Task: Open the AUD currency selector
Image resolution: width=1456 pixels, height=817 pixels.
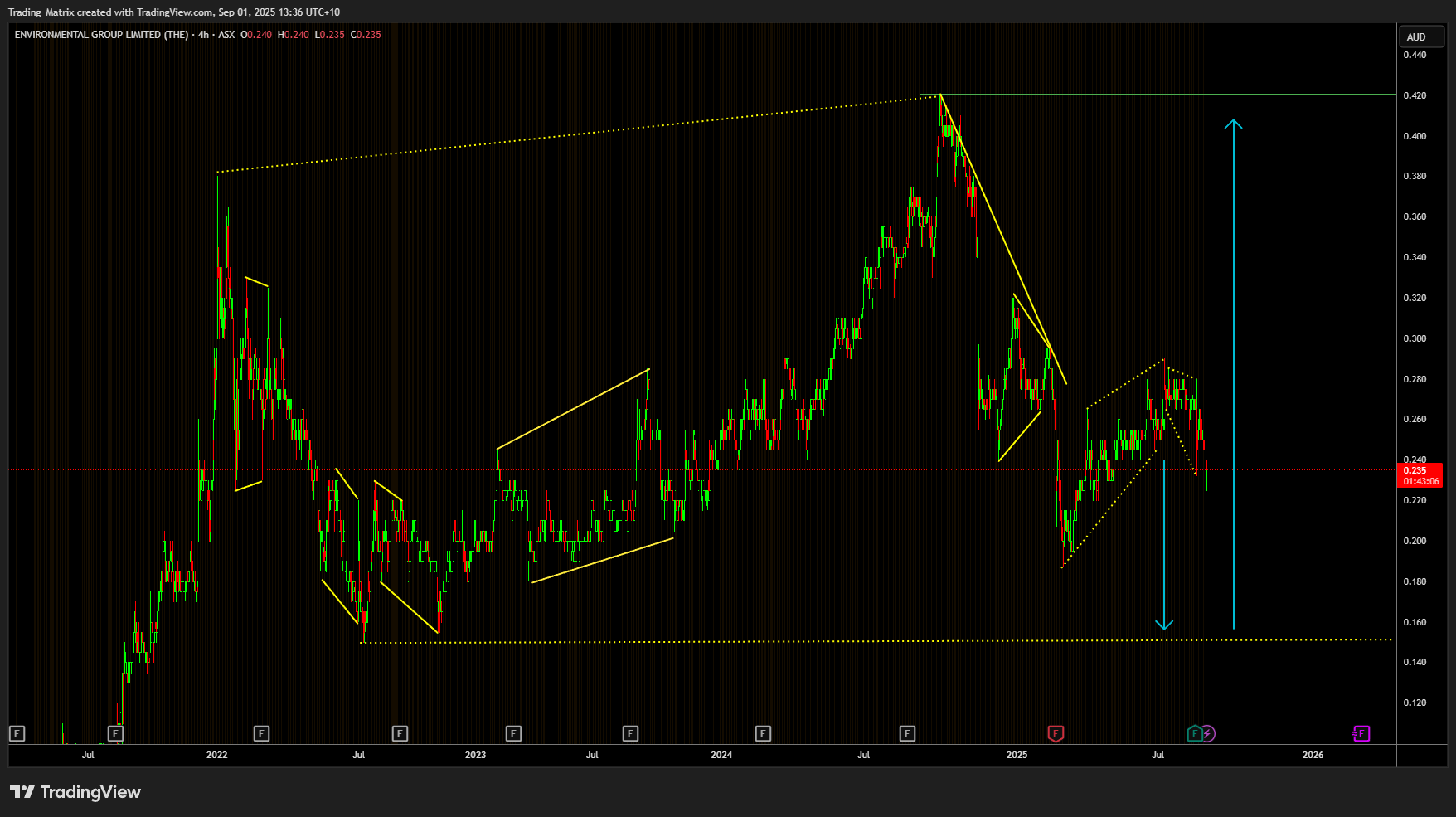Action: coord(1421,37)
